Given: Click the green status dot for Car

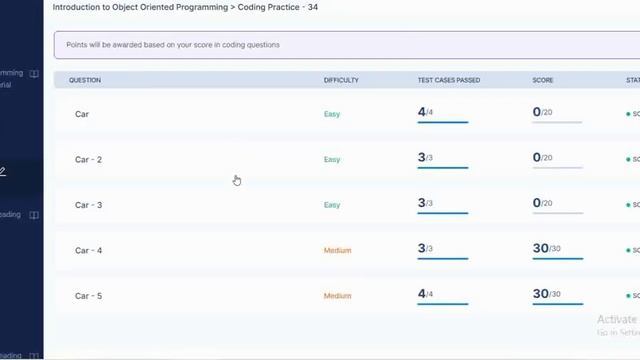Looking at the screenshot, I should [x=628, y=114].
